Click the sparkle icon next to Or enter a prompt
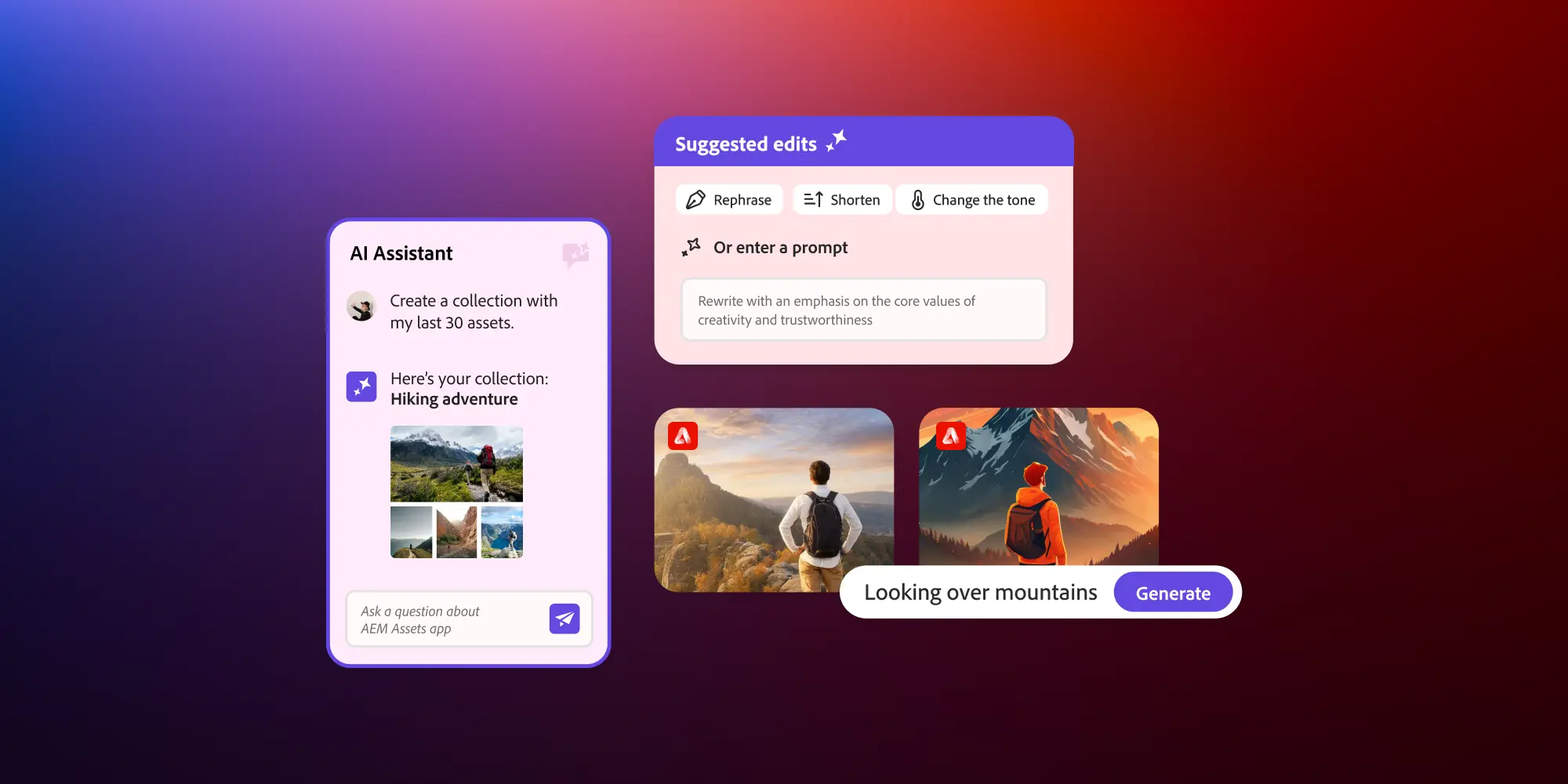1568x784 pixels. tap(691, 248)
